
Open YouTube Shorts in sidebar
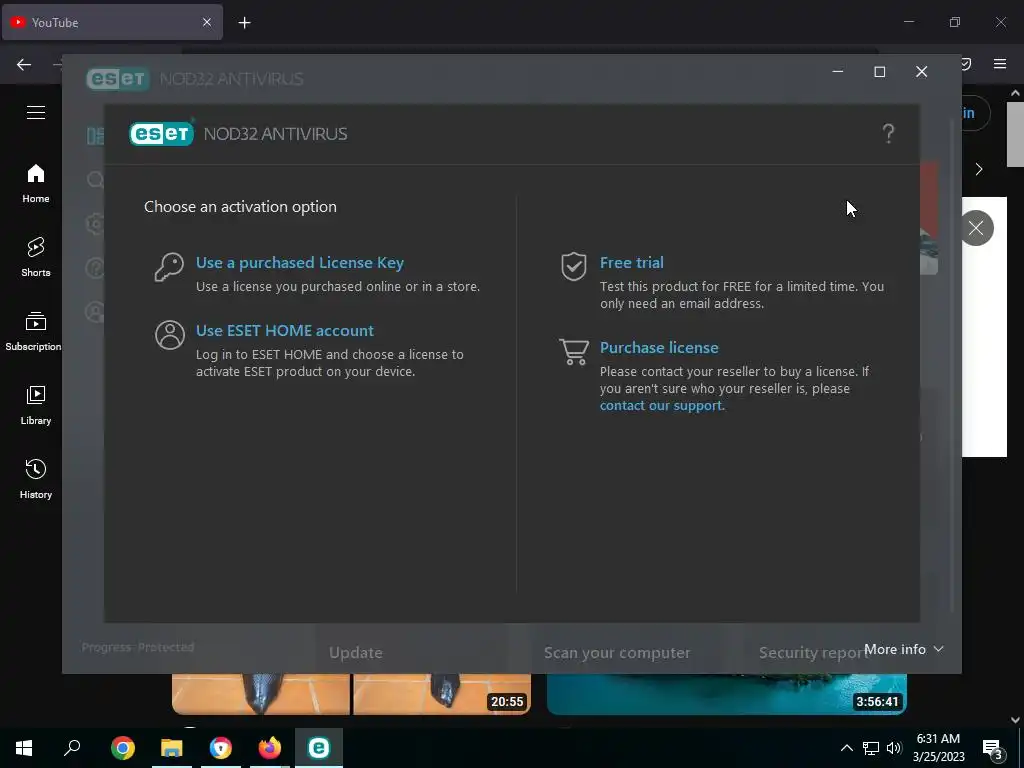[36, 257]
